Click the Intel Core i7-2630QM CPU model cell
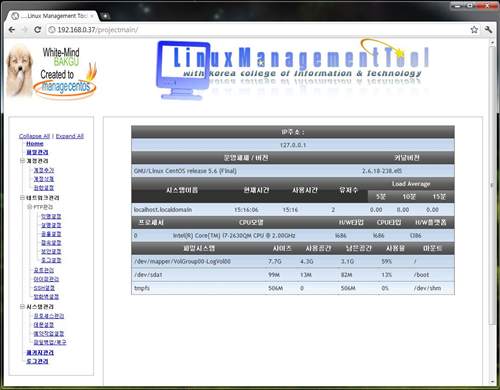This screenshot has height=390, width=500. click(234, 236)
